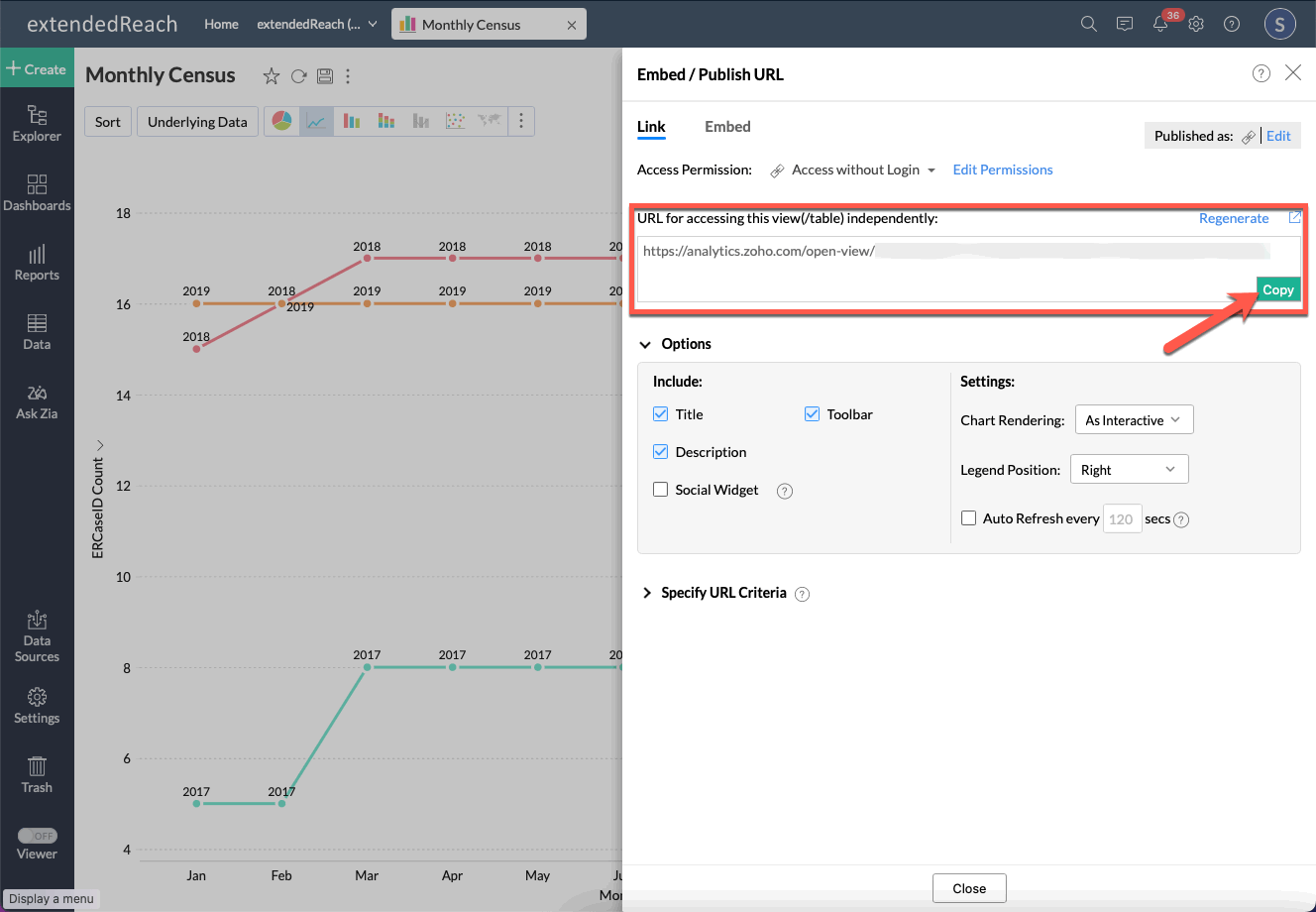Choose the stacked bar chart type
The width and height of the screenshot is (1316, 912).
coord(385,121)
